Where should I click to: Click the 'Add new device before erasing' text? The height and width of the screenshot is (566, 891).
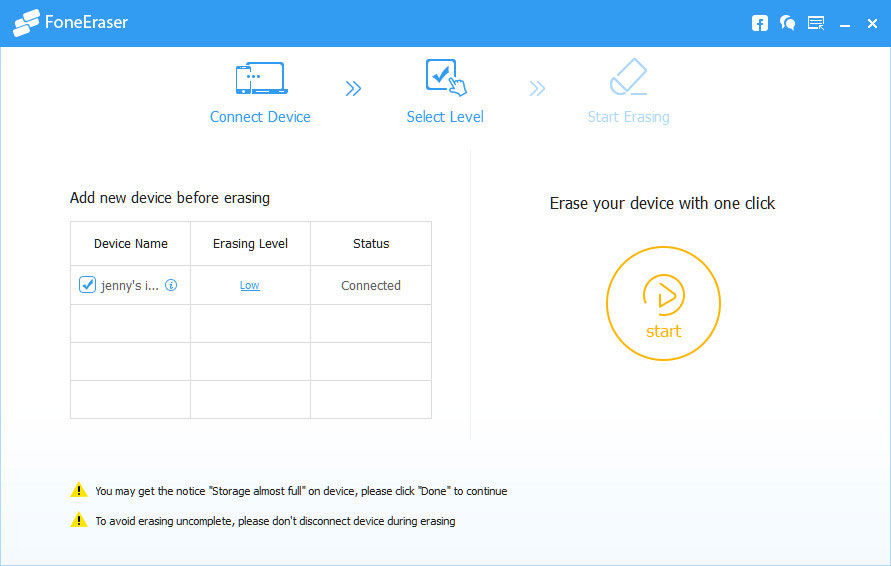[170, 198]
